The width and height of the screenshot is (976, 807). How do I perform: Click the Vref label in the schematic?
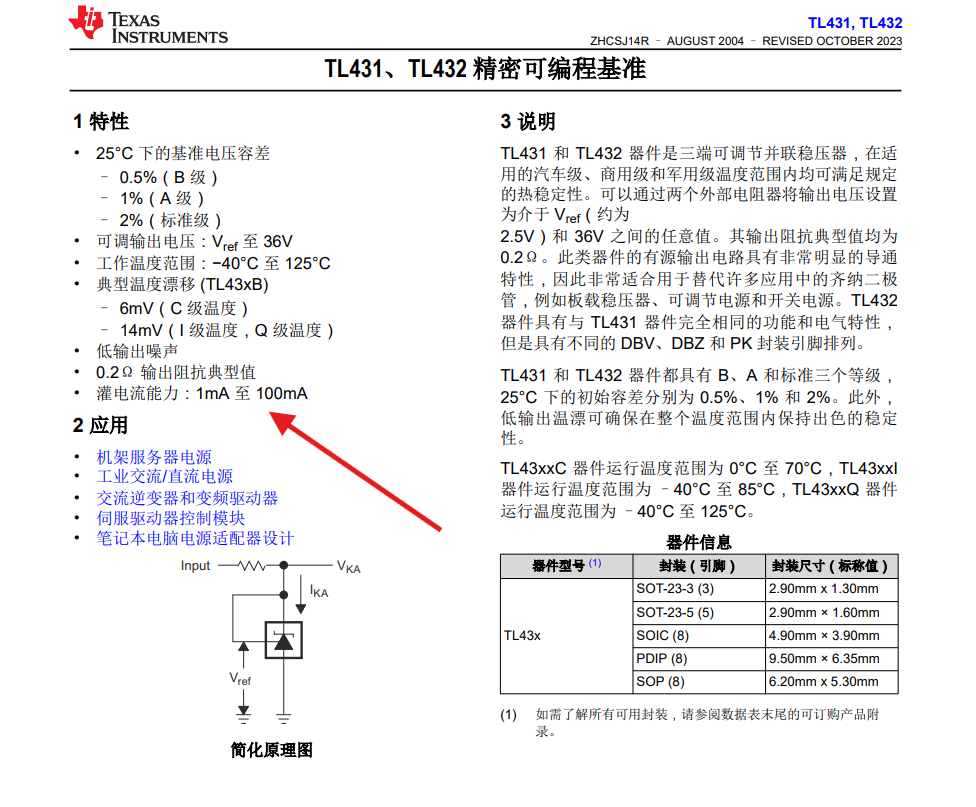coord(240,679)
